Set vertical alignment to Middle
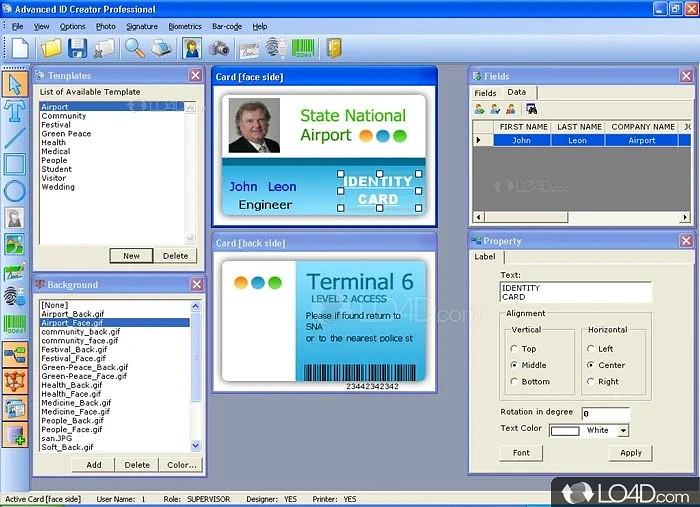 (x=514, y=365)
